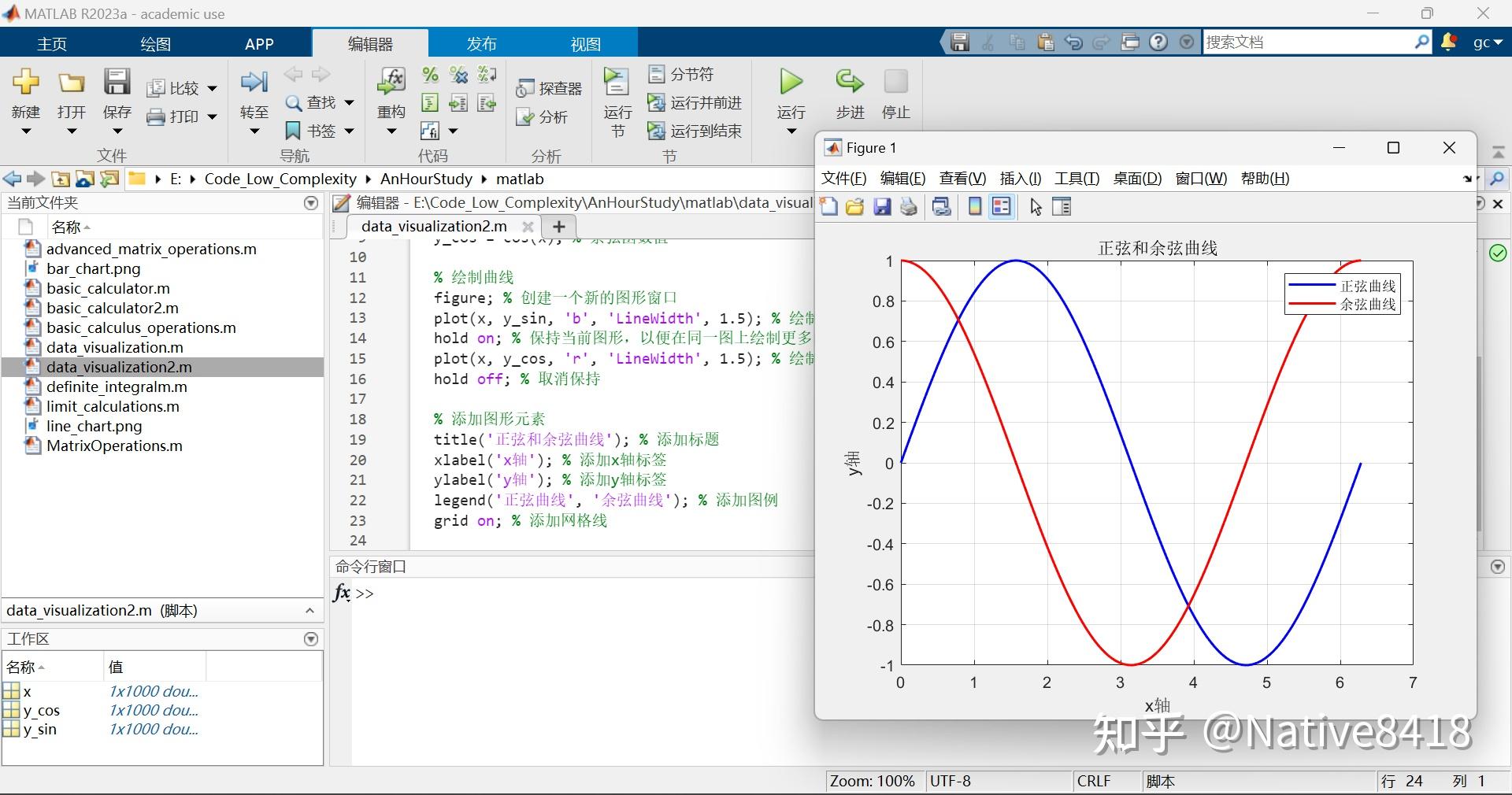This screenshot has width=1512, height=795.
Task: Click the Open (打开) folder icon
Action: coord(71,82)
